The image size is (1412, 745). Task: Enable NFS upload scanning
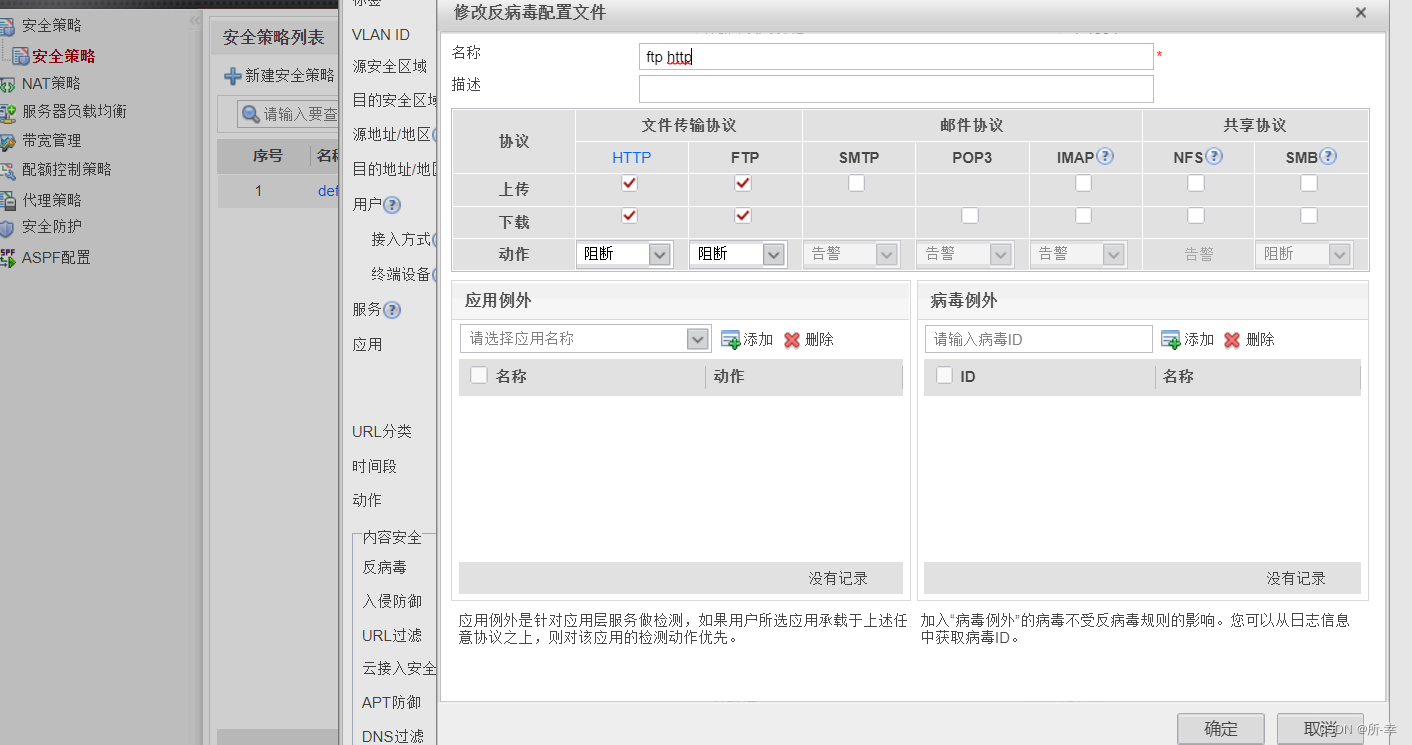point(1196,183)
